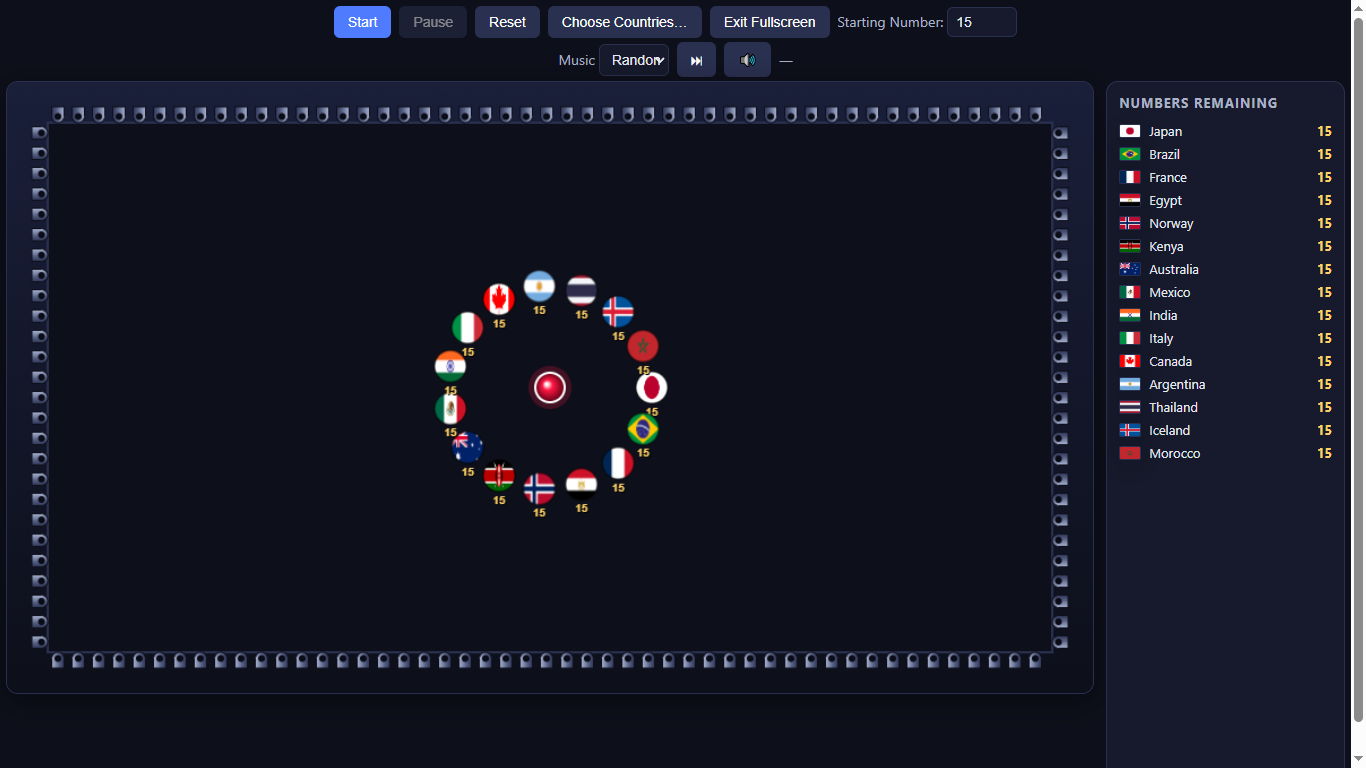Select the India entry in the list
The height and width of the screenshot is (768, 1366).
click(1226, 315)
